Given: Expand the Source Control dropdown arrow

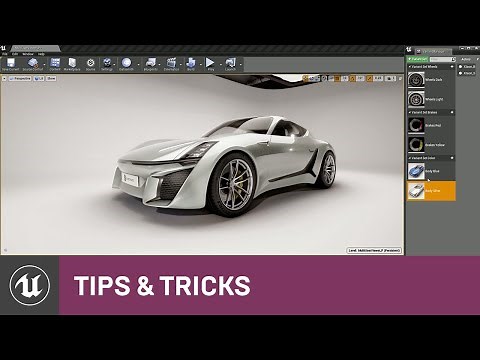Looking at the screenshot, I should (x=45, y=64).
